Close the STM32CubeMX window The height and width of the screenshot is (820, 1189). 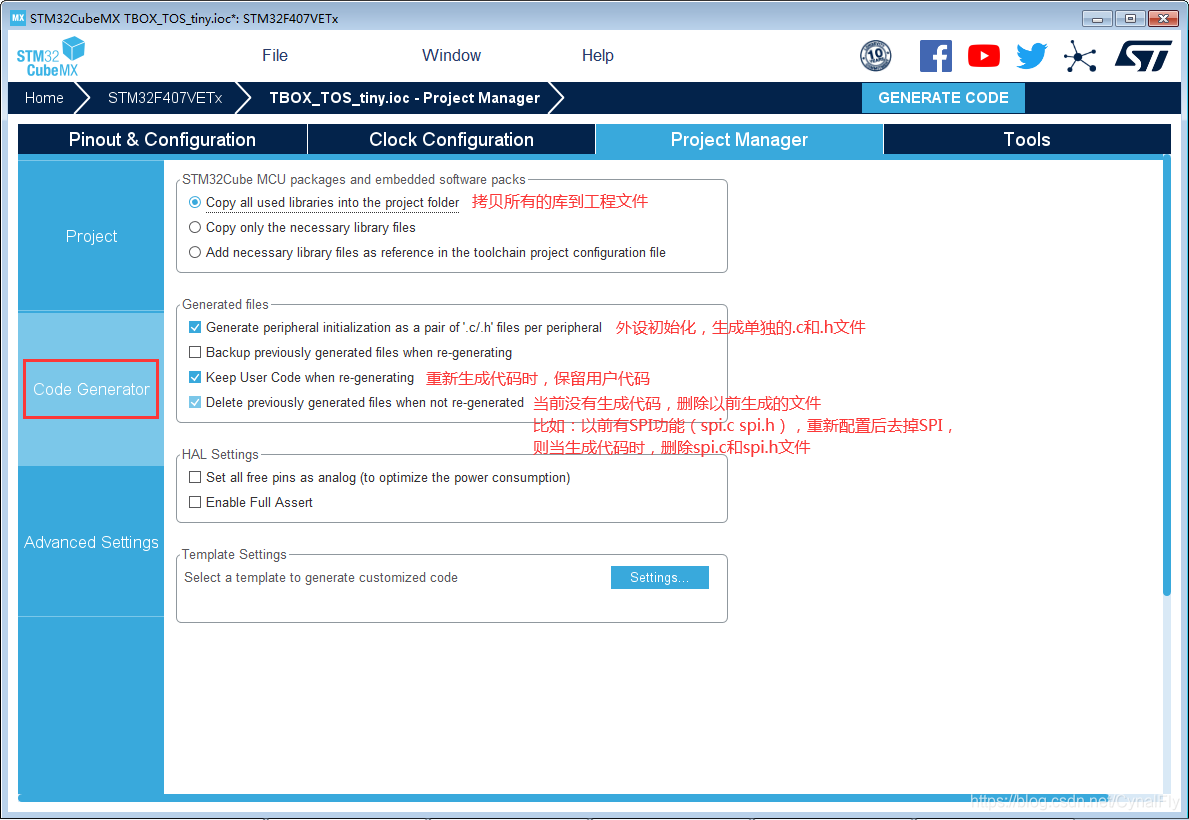pos(1163,18)
